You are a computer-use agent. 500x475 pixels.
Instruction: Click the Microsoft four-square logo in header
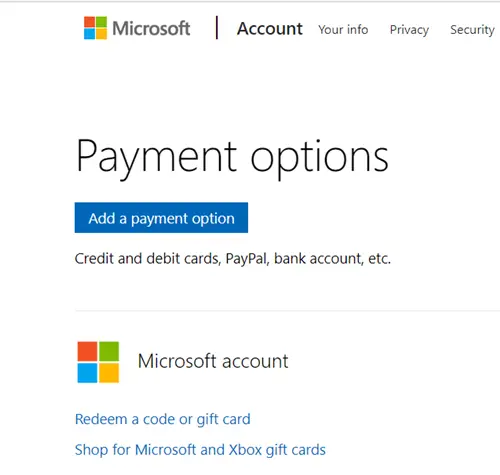pyautogui.click(x=95, y=28)
